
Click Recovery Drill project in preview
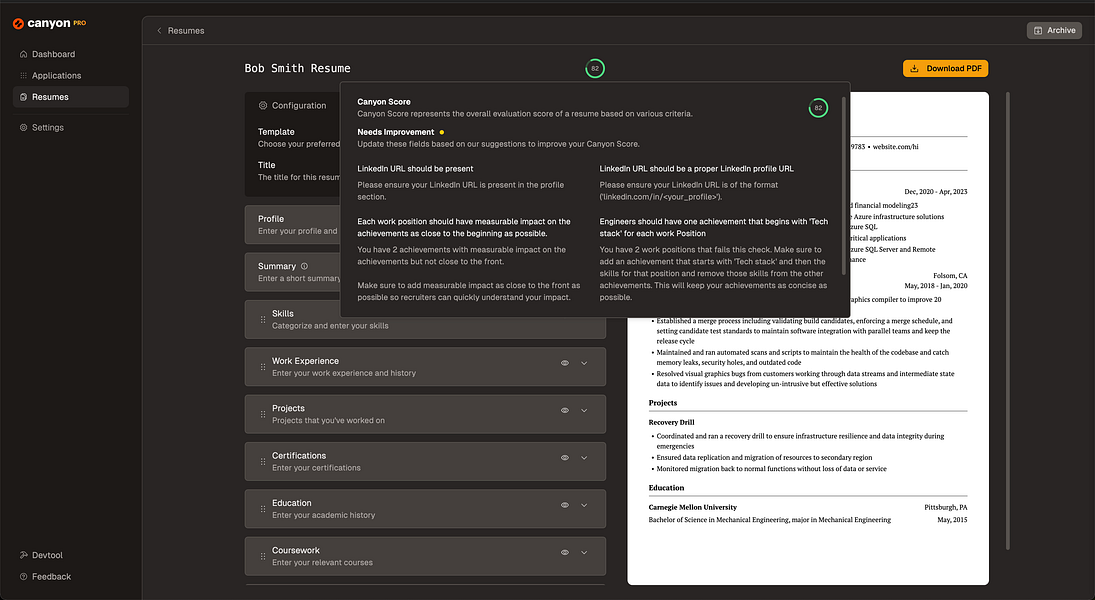(x=671, y=422)
